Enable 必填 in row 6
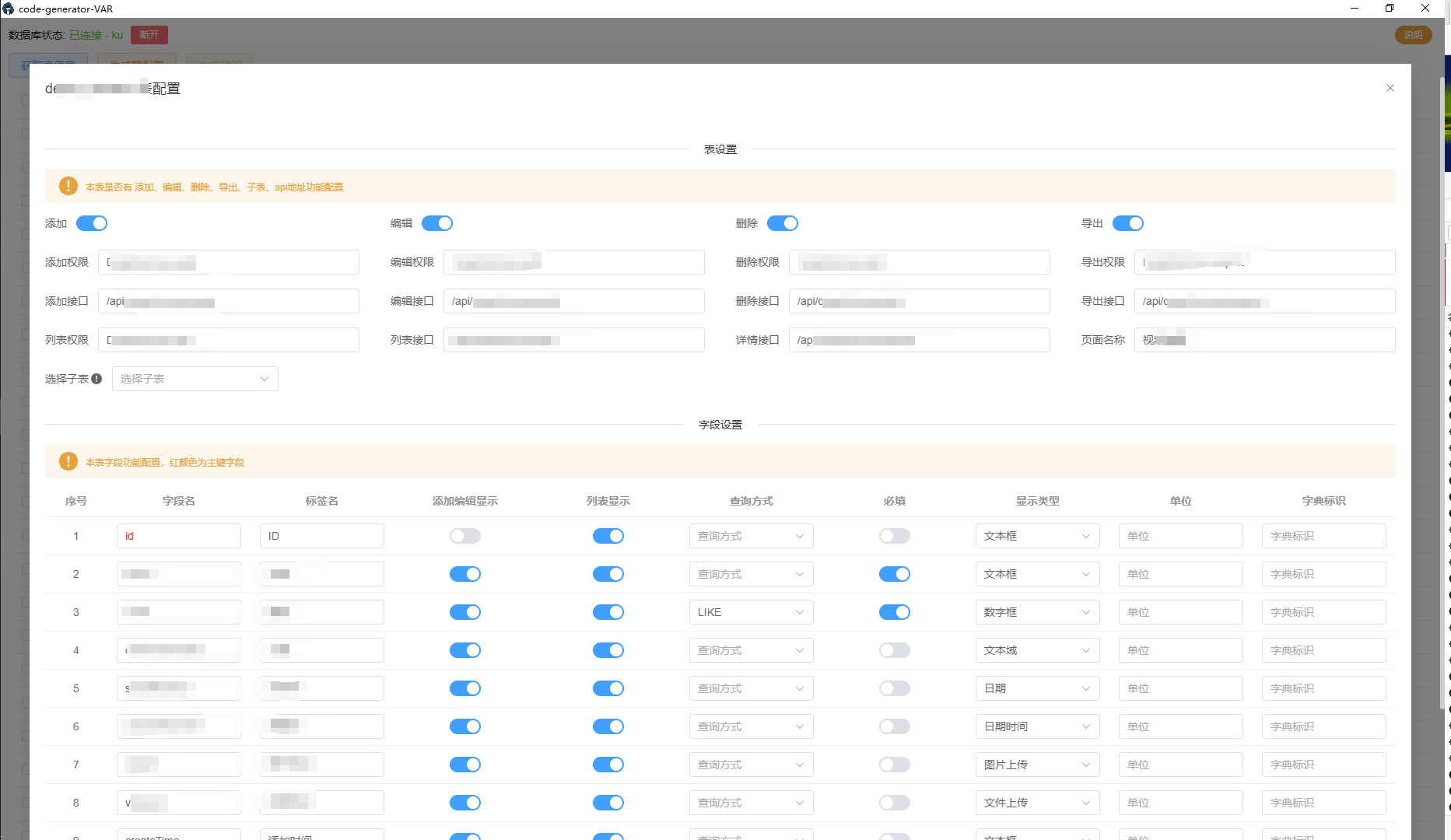 point(895,726)
